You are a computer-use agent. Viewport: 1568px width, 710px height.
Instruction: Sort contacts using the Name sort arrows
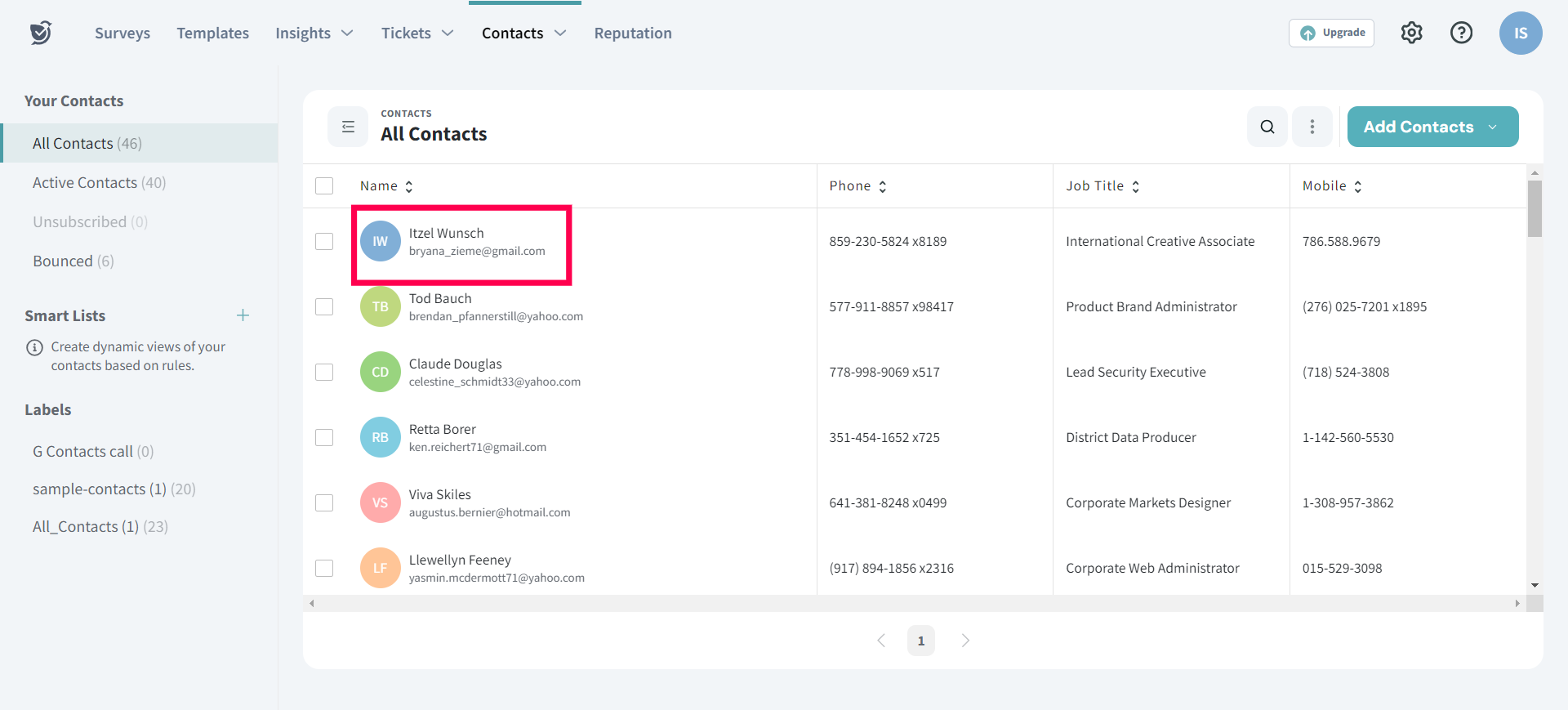[x=409, y=186]
